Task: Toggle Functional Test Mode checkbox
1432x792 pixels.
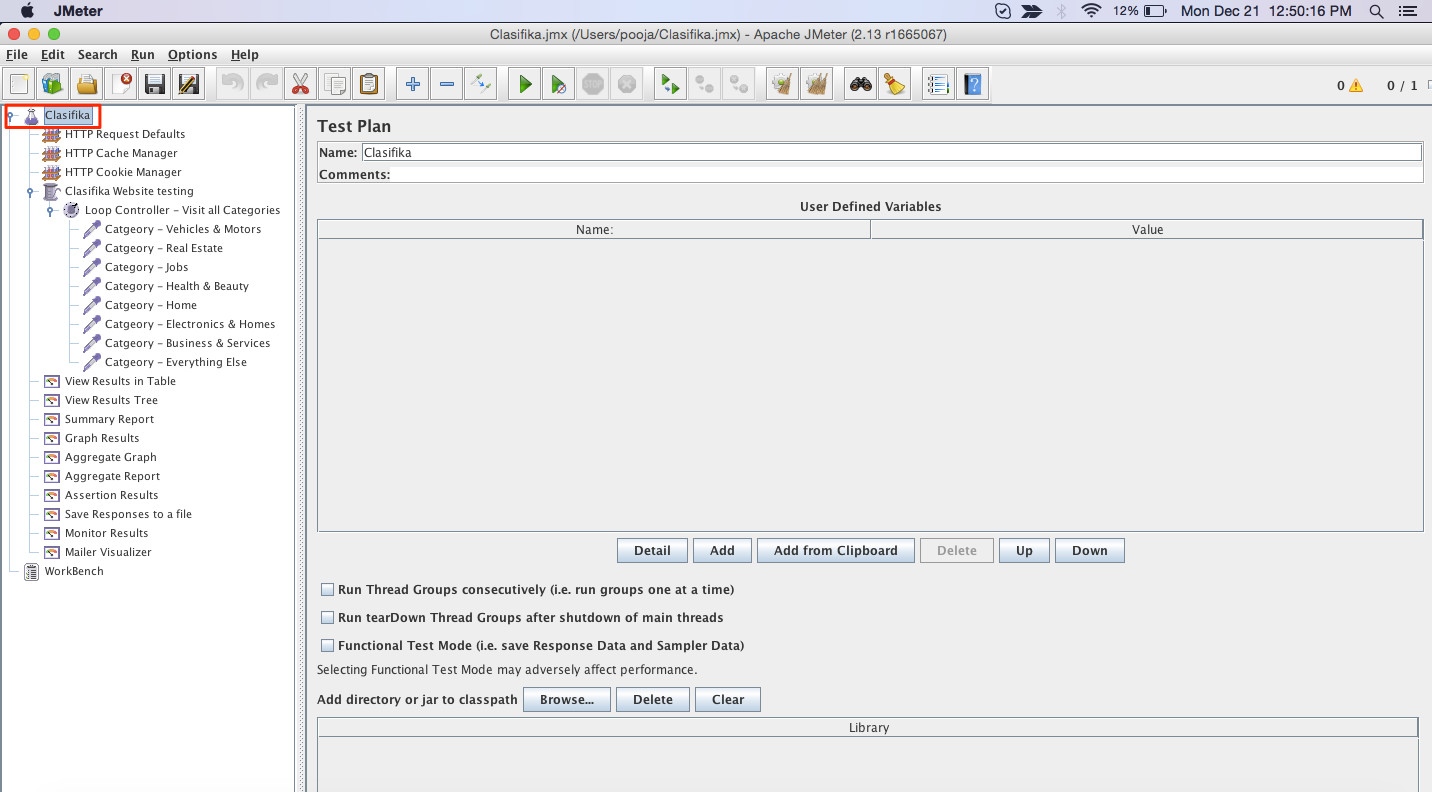Action: click(x=327, y=646)
